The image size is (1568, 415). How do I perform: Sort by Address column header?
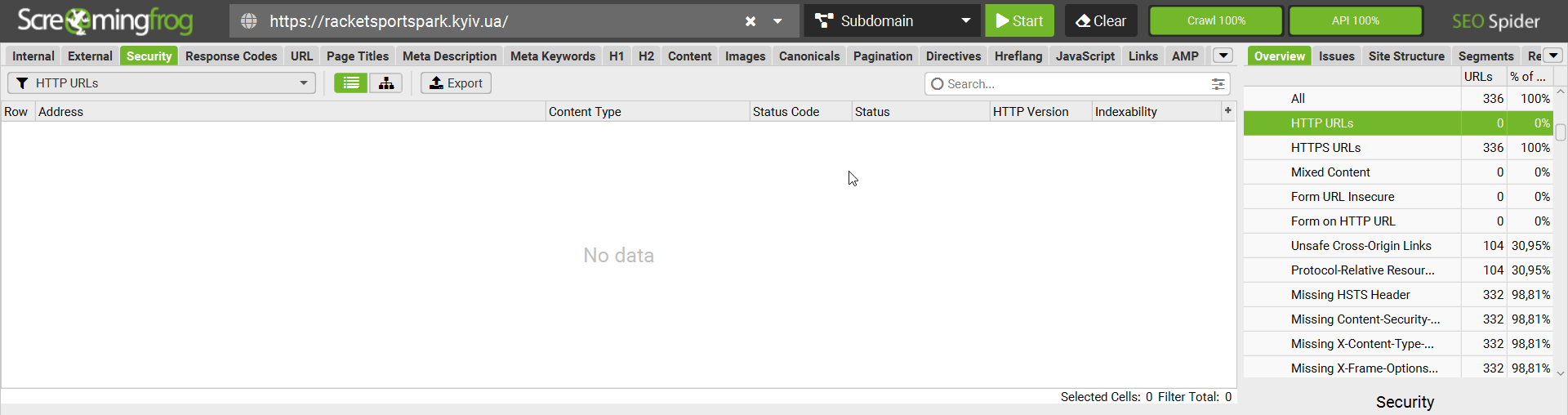[x=290, y=112]
